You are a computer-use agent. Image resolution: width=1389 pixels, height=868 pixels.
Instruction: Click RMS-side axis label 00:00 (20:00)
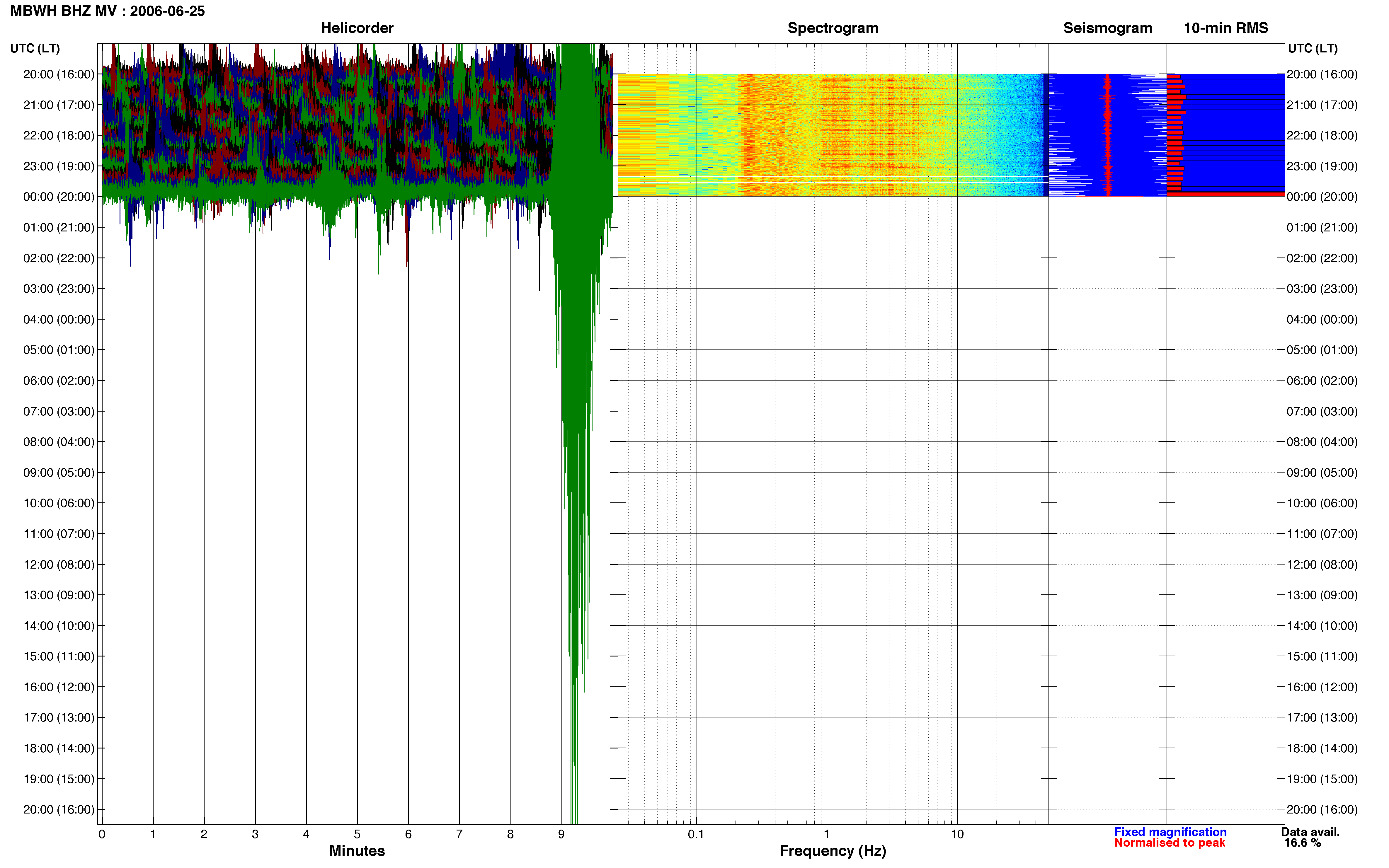point(1322,196)
